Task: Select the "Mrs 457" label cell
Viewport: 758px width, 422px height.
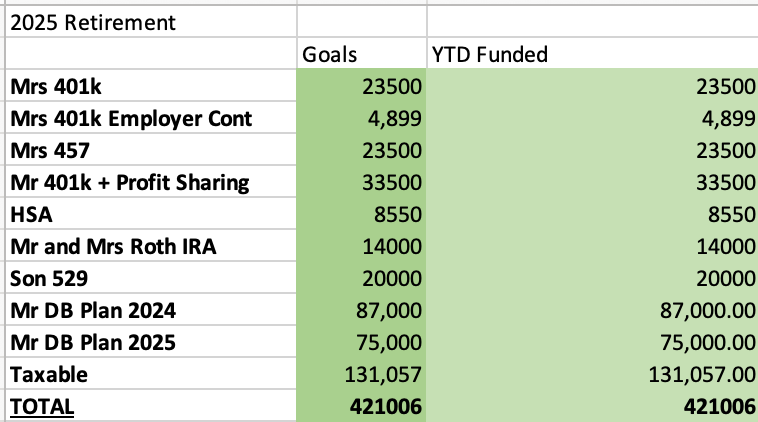Action: click(150, 151)
